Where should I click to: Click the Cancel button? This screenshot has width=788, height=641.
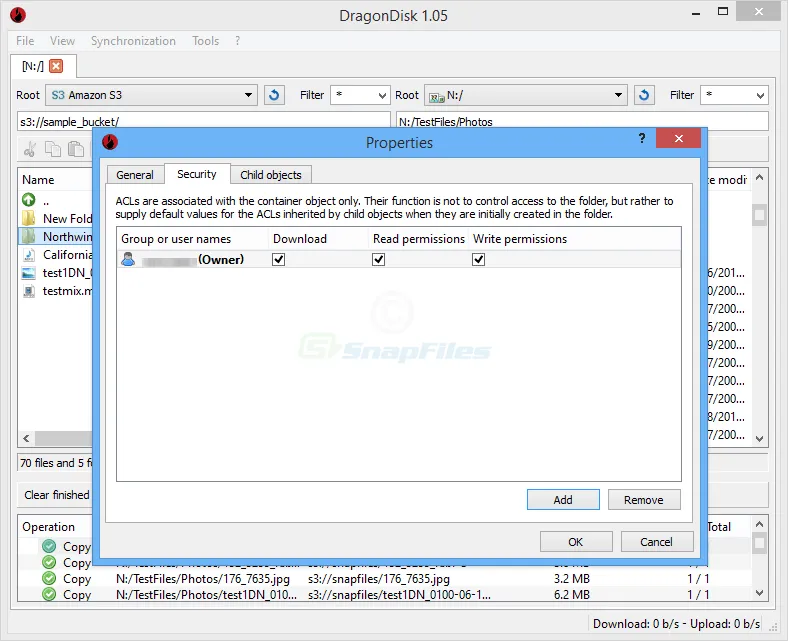(657, 542)
